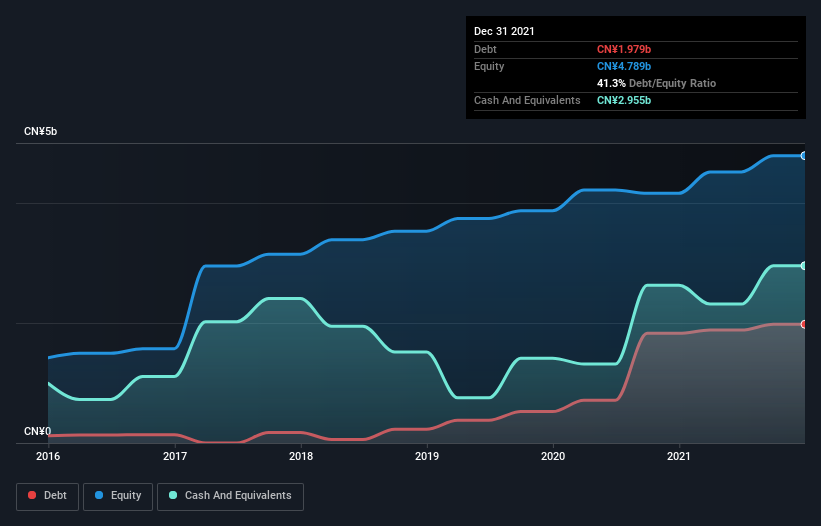Click the 2020 x-axis label

553,456
